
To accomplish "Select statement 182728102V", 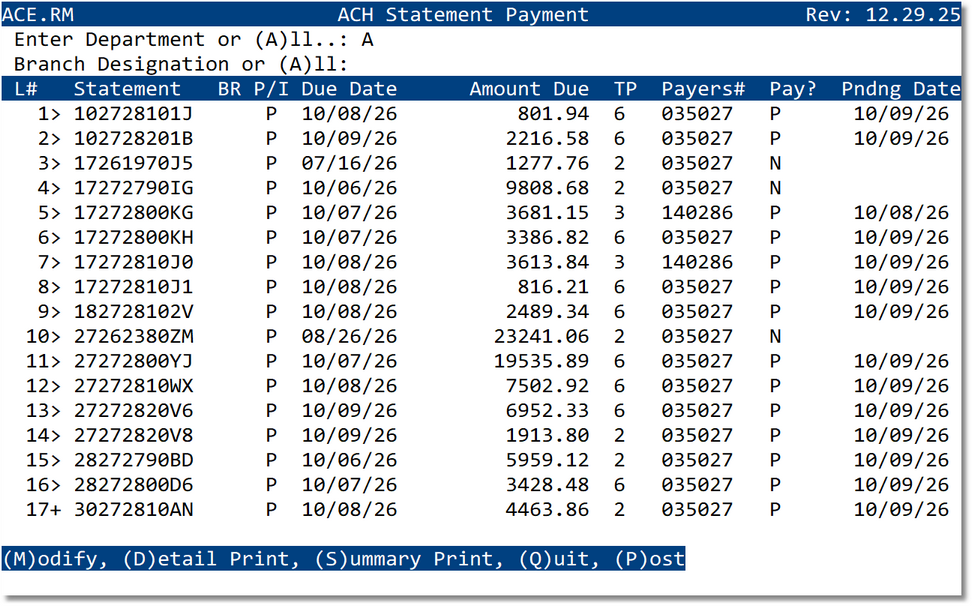I will click(x=133, y=312).
